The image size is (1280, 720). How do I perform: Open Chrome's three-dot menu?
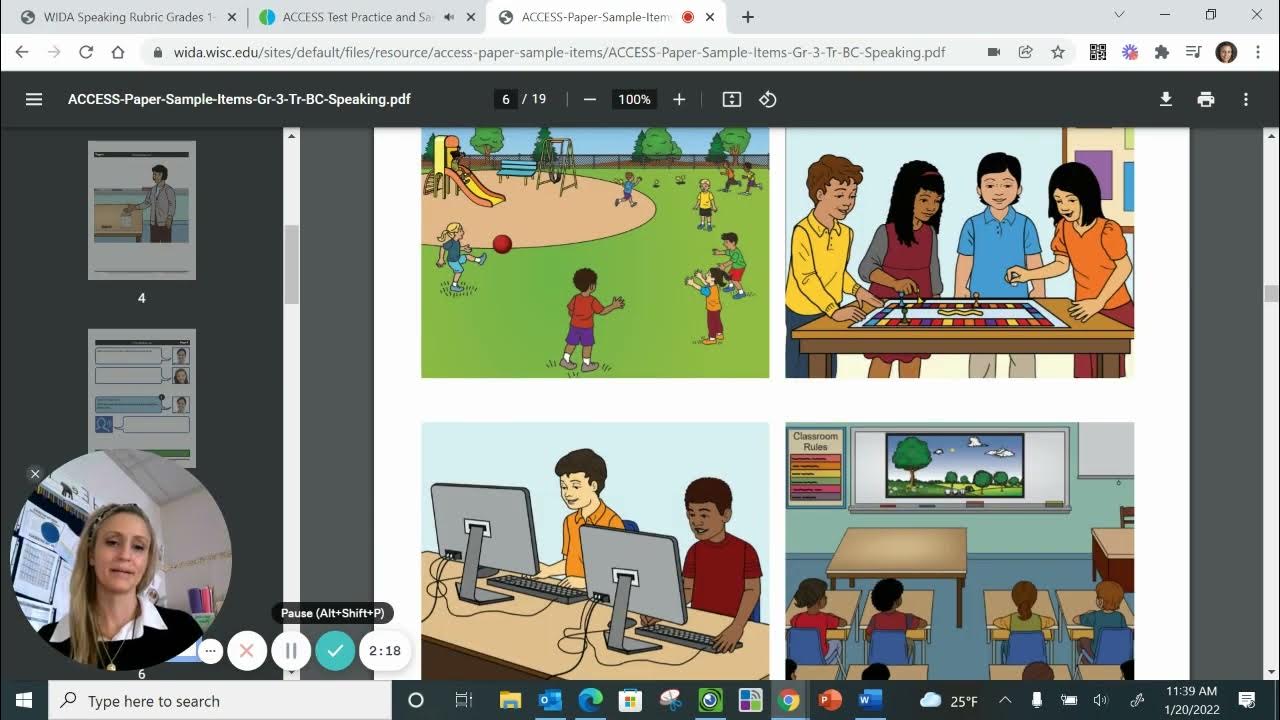click(1258, 52)
